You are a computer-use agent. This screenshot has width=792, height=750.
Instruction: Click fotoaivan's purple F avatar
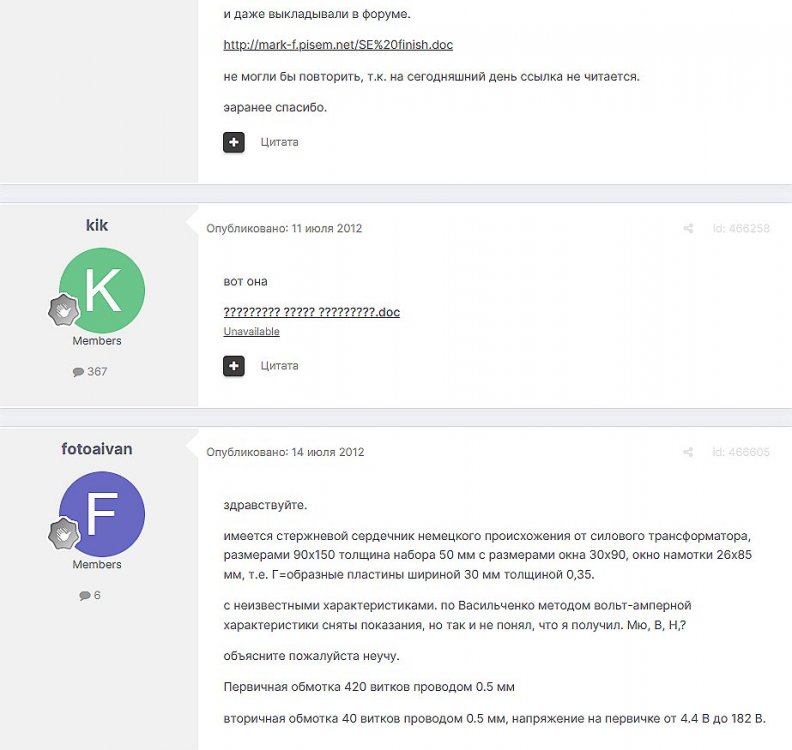[x=102, y=514]
